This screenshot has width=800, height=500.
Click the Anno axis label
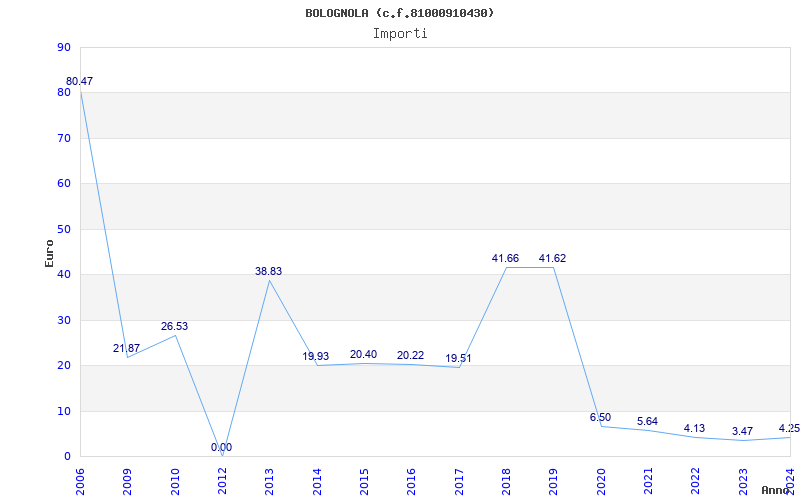[x=776, y=490]
